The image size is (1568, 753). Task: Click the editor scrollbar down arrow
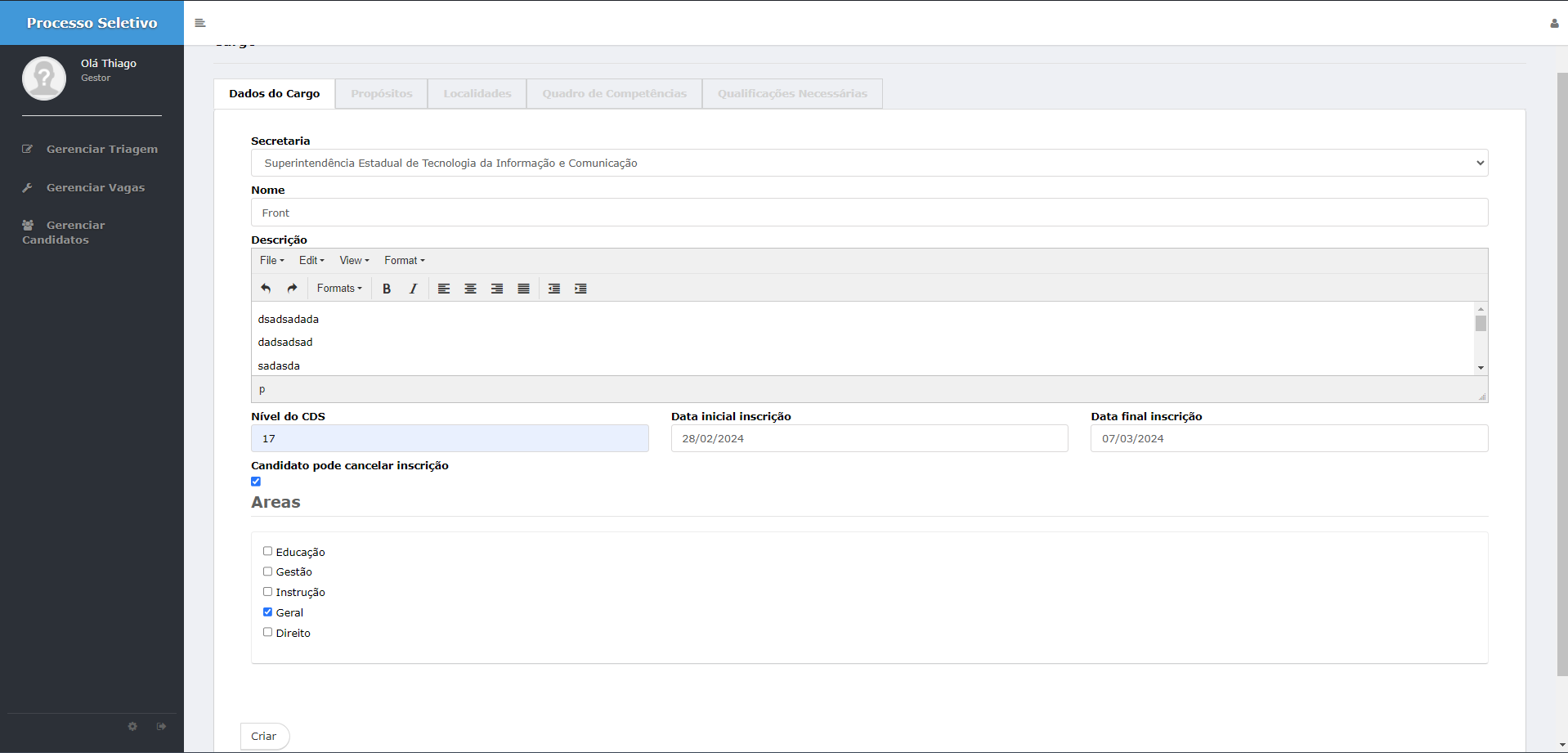(x=1481, y=368)
